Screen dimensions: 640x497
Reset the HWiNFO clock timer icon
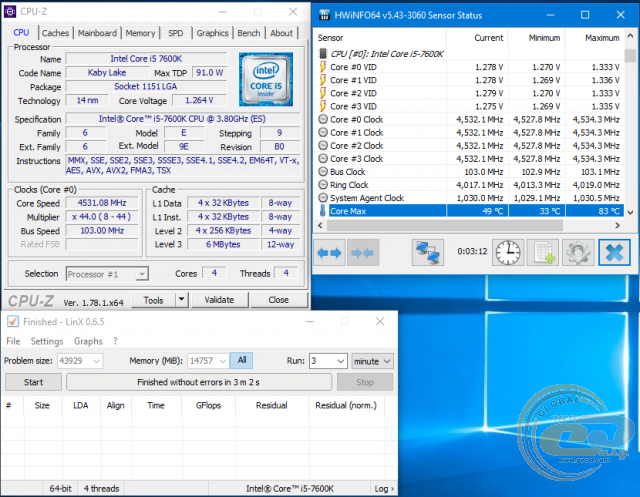tap(508, 253)
